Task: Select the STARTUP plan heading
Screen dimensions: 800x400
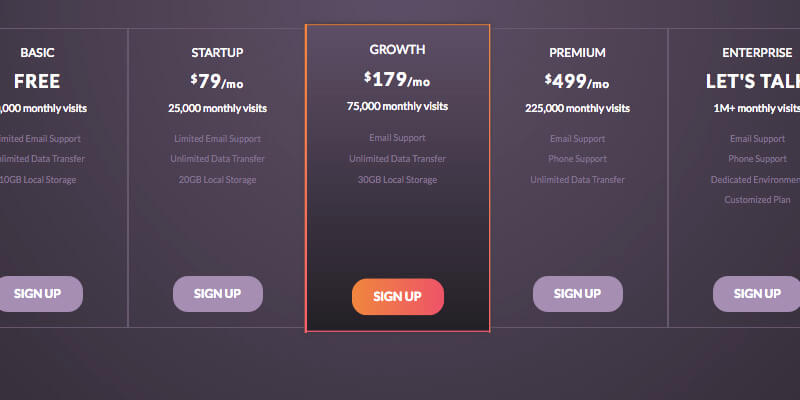Action: click(217, 52)
